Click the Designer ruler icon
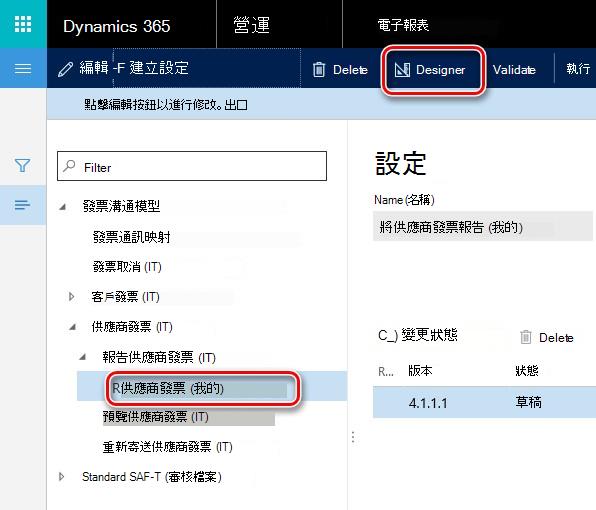Screen dimensions: 596x510 point(402,70)
